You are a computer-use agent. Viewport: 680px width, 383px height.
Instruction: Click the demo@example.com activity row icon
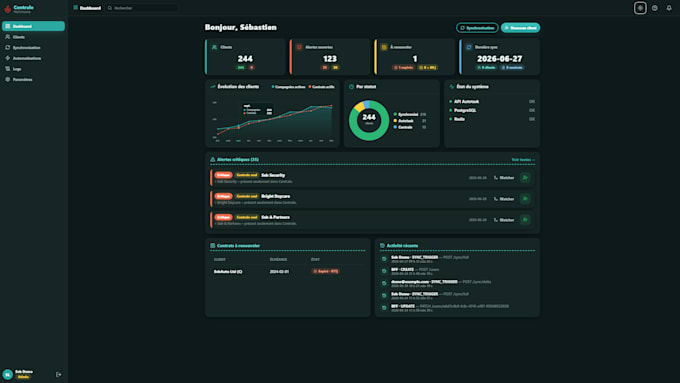(384, 283)
